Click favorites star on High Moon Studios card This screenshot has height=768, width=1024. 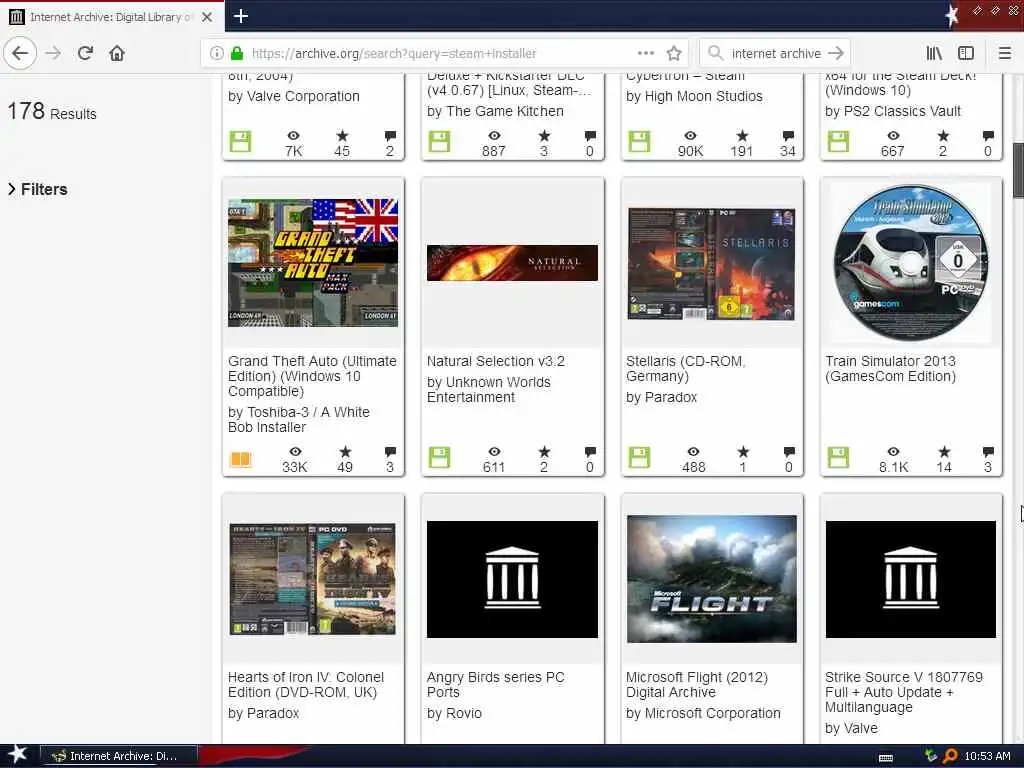tap(742, 136)
